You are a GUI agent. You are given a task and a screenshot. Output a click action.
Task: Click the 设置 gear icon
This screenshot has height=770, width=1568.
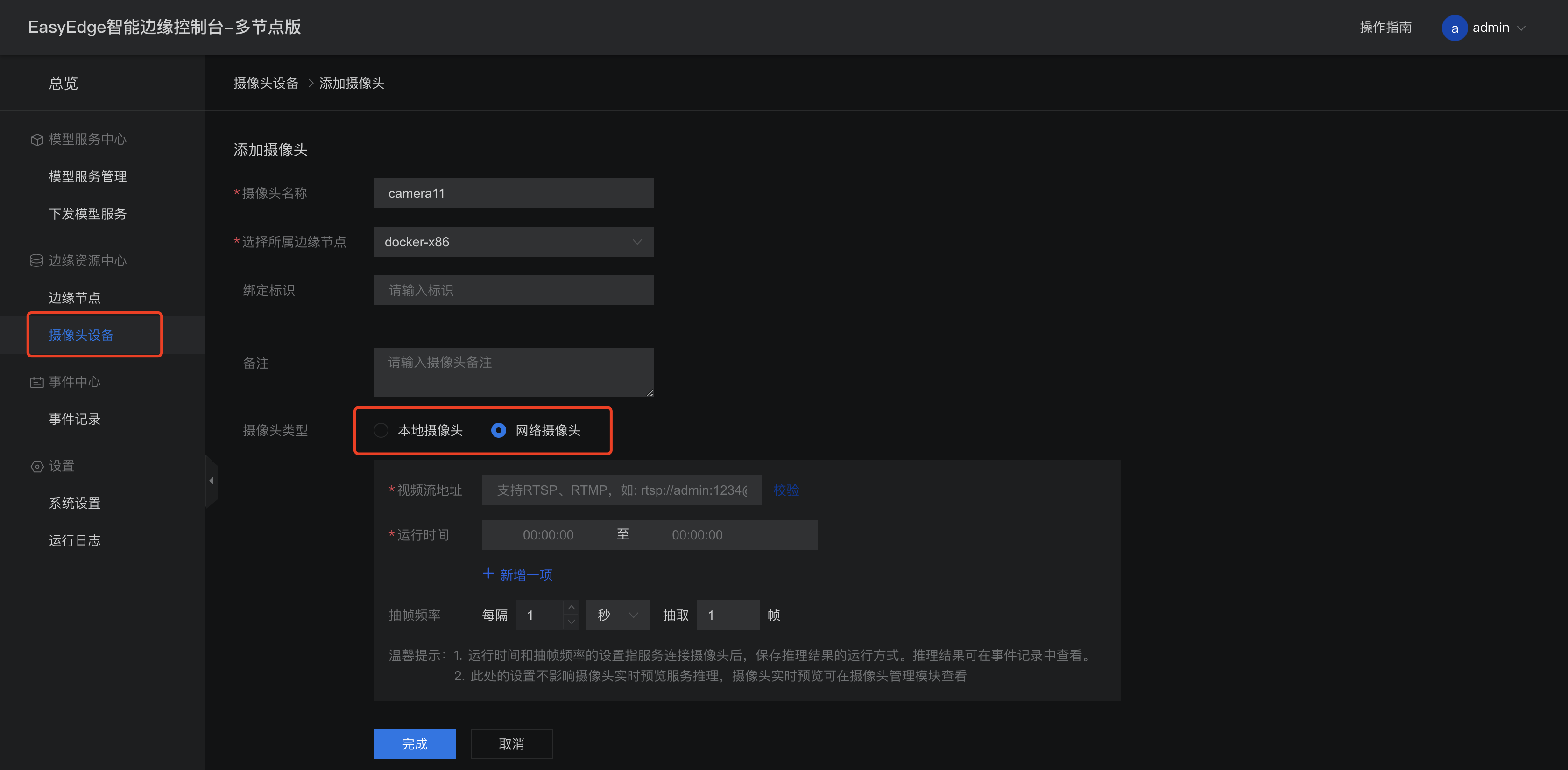coord(36,467)
